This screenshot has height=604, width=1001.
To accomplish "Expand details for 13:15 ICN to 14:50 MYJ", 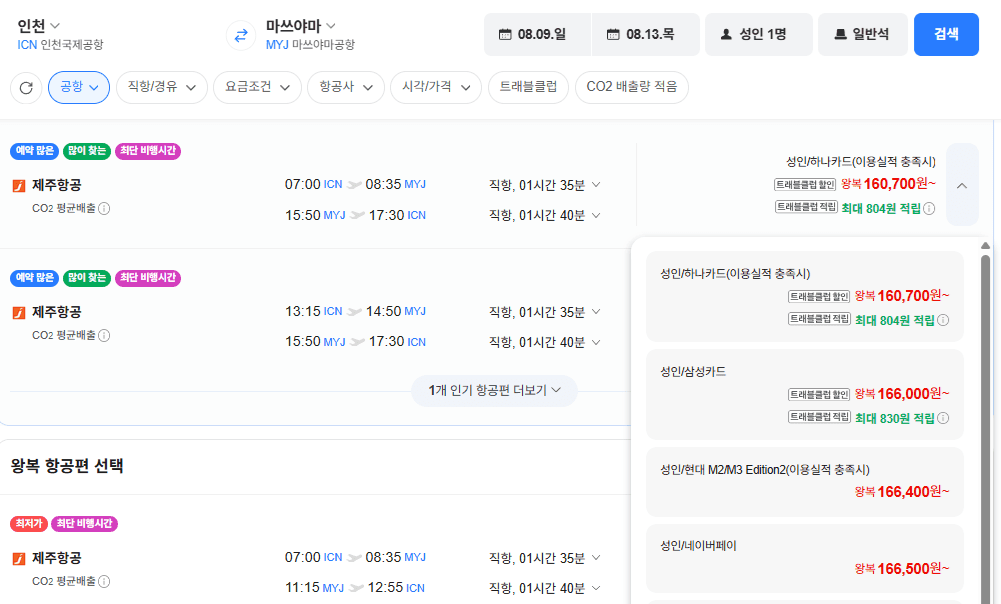I will 596,312.
